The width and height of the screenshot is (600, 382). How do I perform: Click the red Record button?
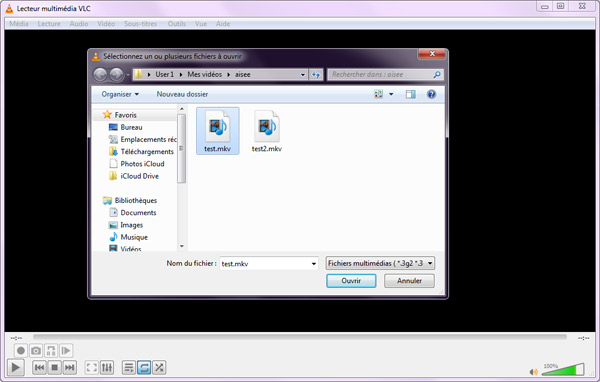pyautogui.click(x=21, y=351)
